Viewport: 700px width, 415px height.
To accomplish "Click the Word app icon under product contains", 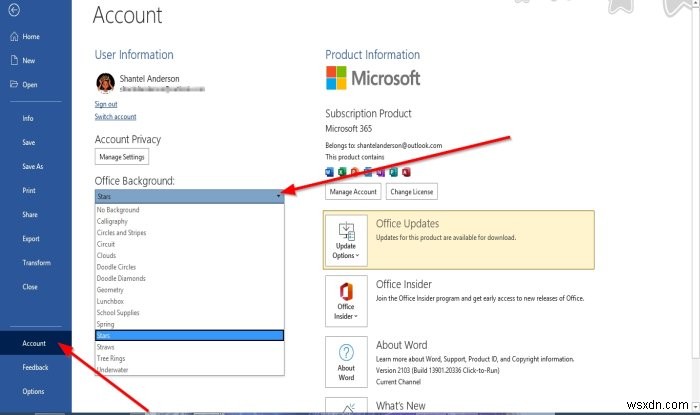I will point(330,172).
